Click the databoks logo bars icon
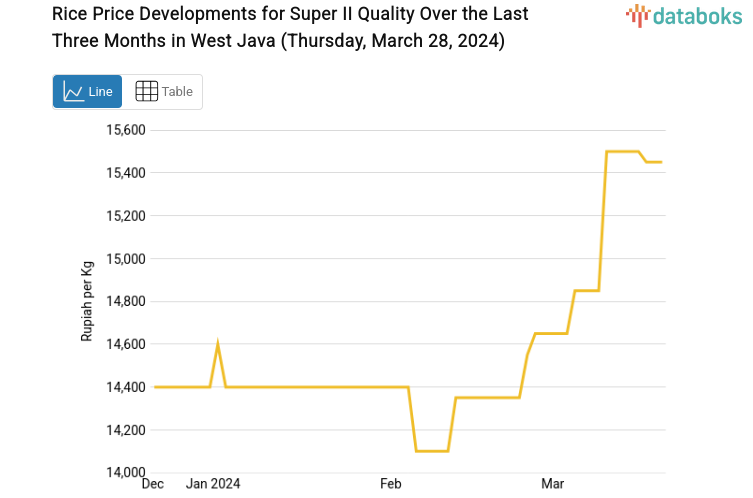This screenshot has height=498, width=753. click(637, 15)
